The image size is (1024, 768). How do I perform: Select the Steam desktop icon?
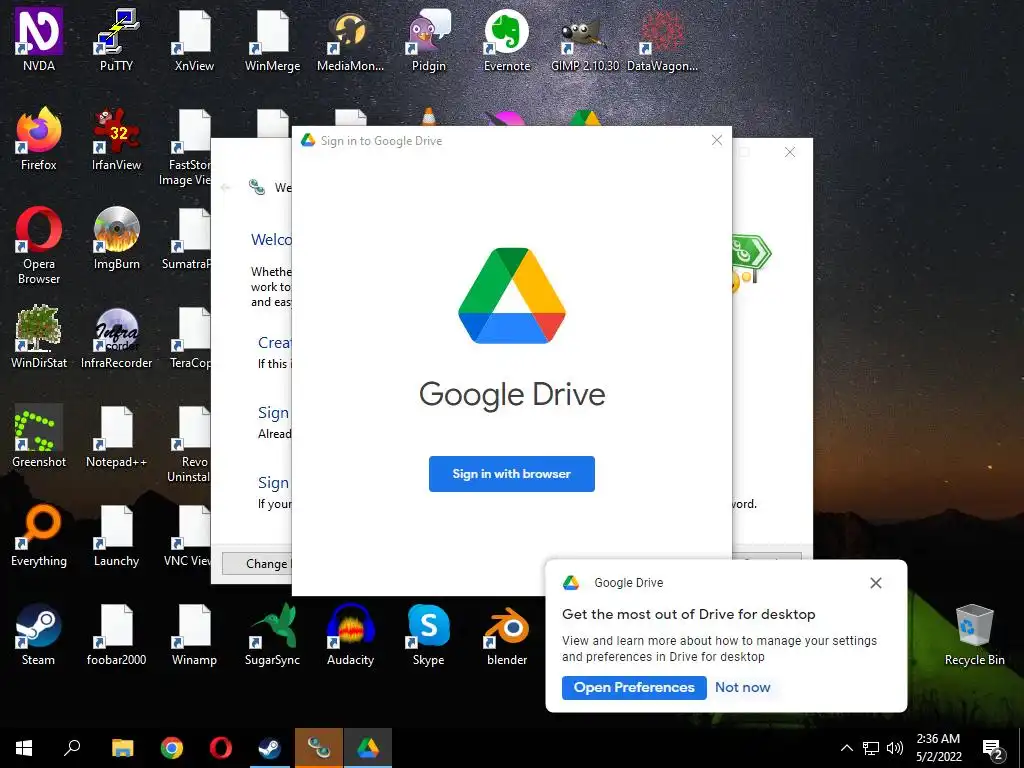coord(39,635)
